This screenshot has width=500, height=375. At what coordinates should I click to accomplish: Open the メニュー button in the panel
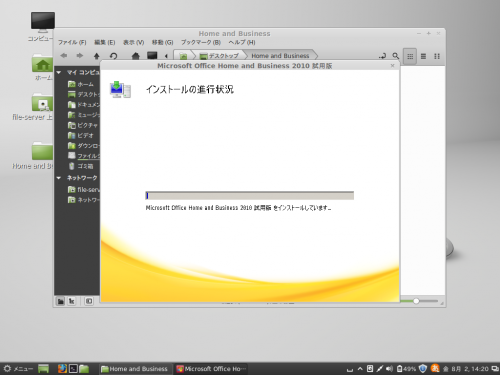18,368
